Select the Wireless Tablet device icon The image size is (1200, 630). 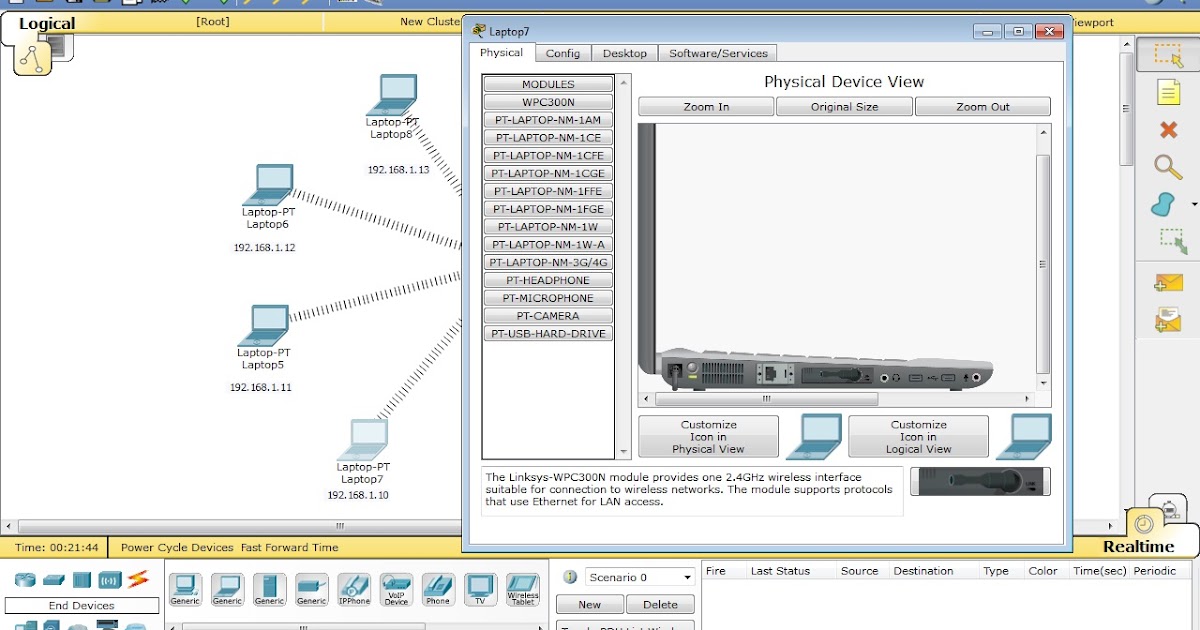[522, 588]
